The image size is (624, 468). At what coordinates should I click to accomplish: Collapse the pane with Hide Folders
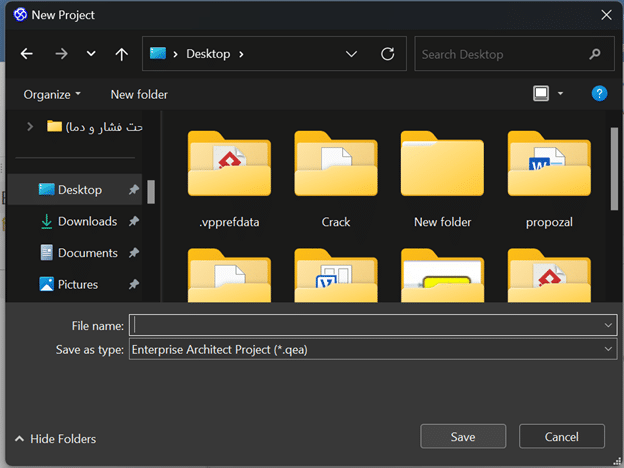point(56,439)
